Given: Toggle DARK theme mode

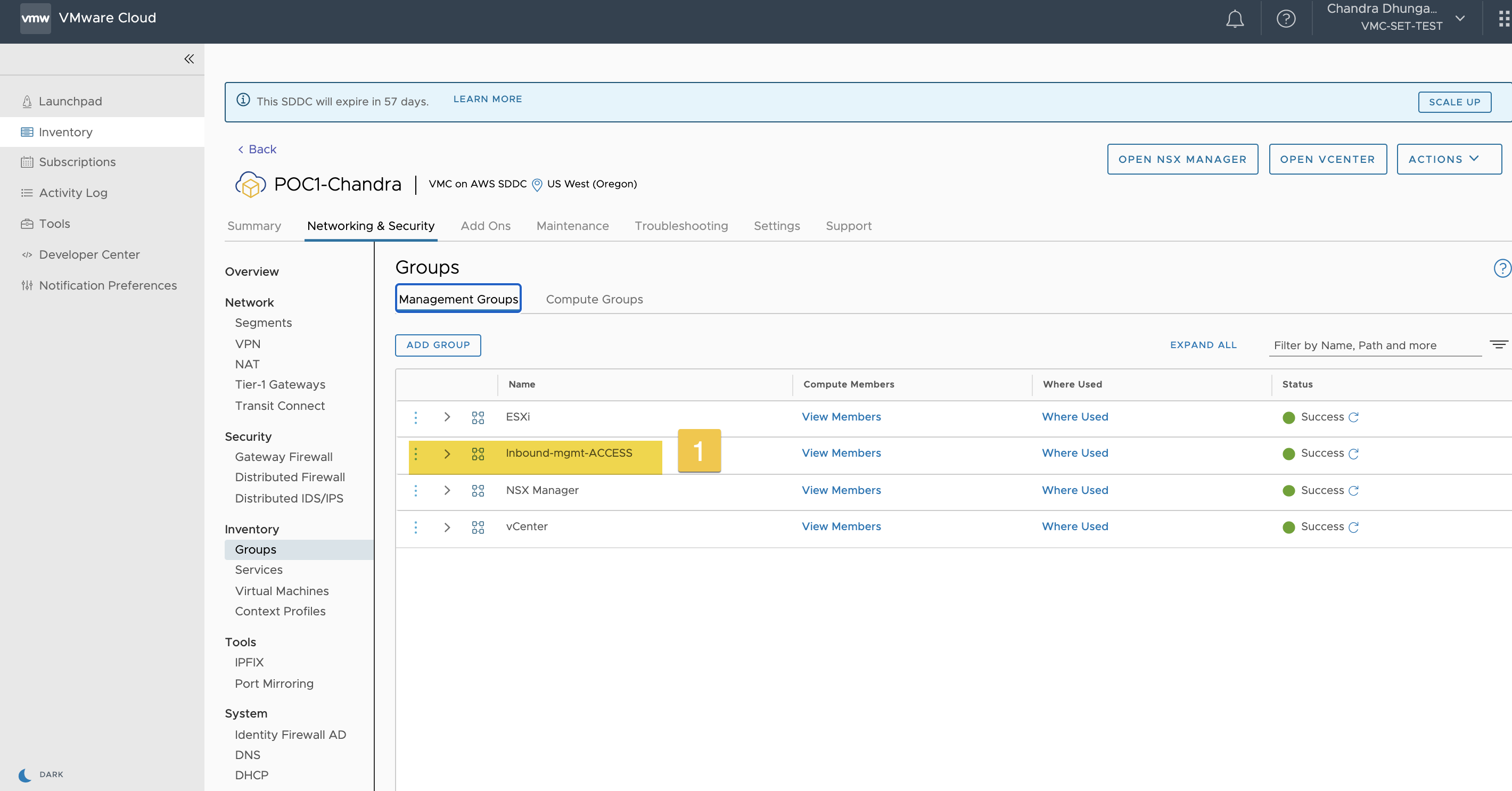Looking at the screenshot, I should (x=40, y=774).
